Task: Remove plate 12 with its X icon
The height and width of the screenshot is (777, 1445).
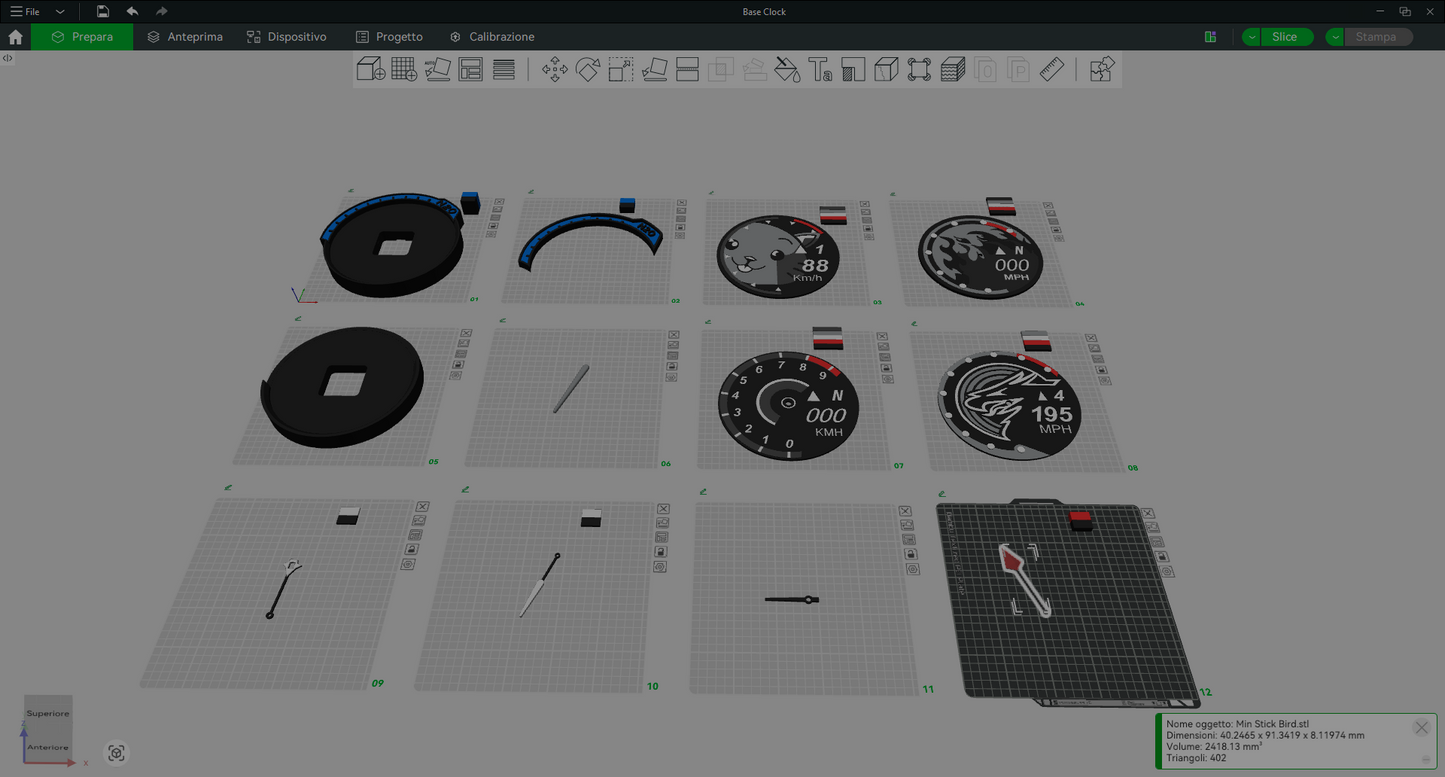Action: (x=1148, y=513)
